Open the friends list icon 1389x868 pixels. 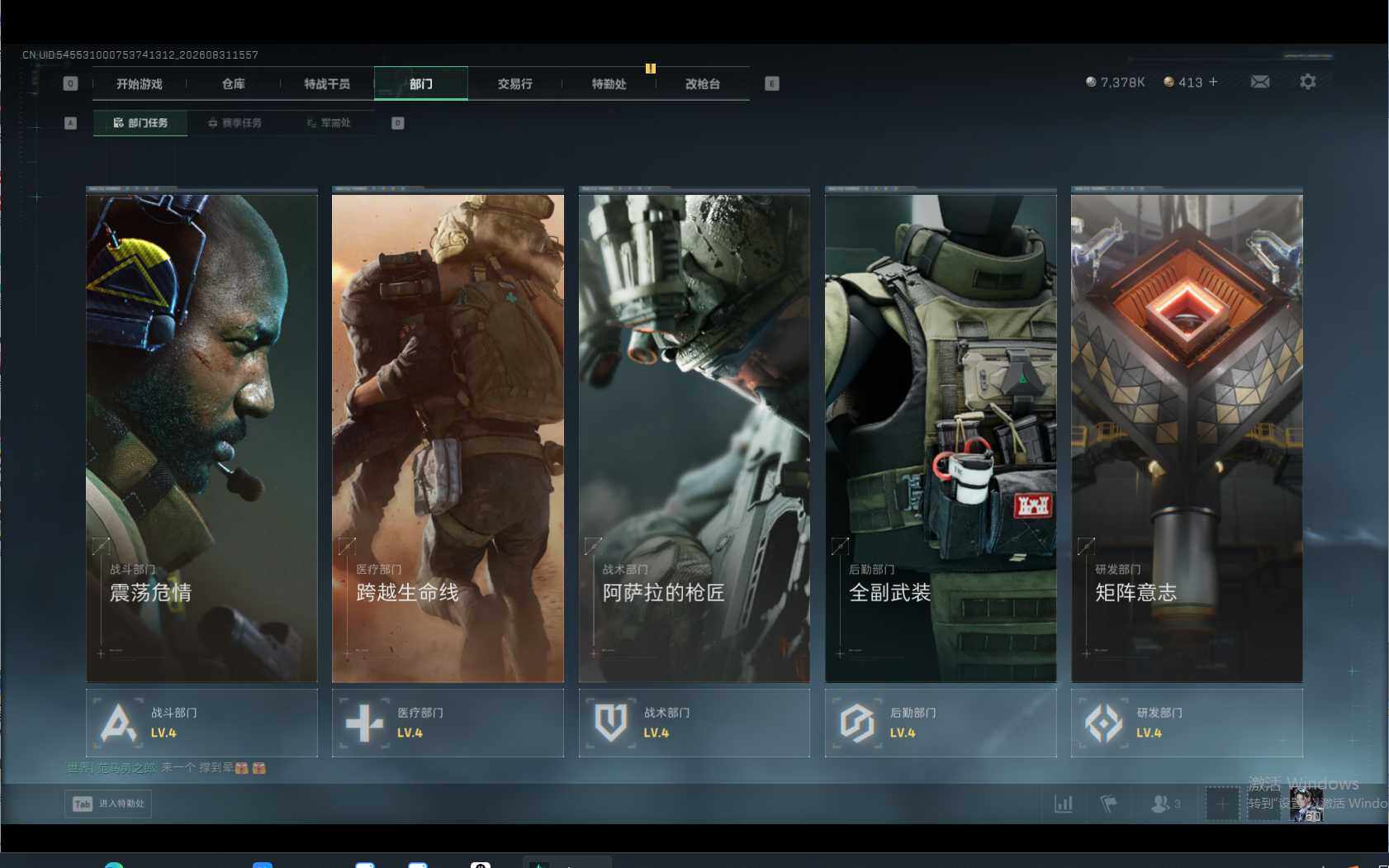tap(1165, 804)
